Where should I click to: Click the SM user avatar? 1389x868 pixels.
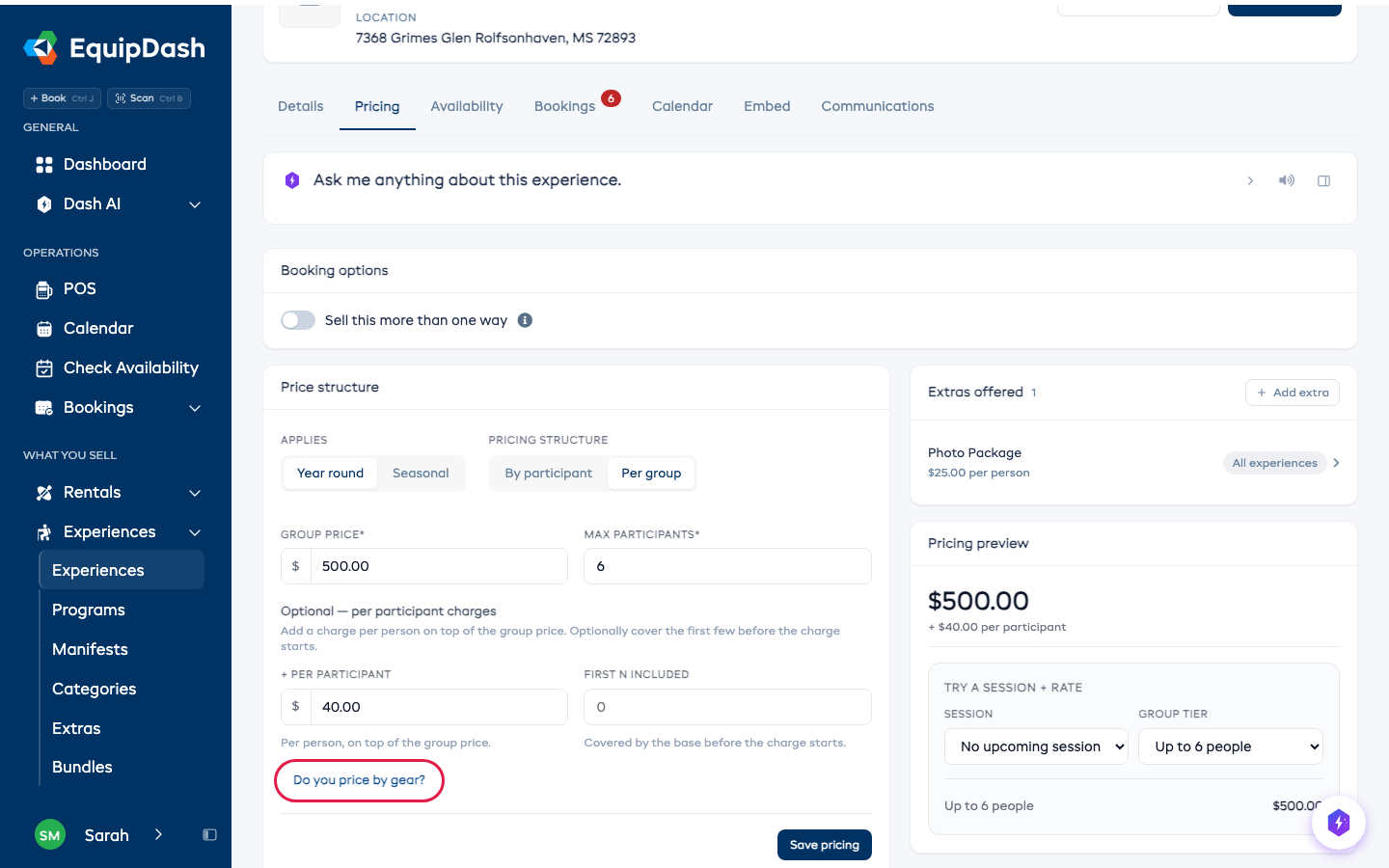pyautogui.click(x=50, y=835)
